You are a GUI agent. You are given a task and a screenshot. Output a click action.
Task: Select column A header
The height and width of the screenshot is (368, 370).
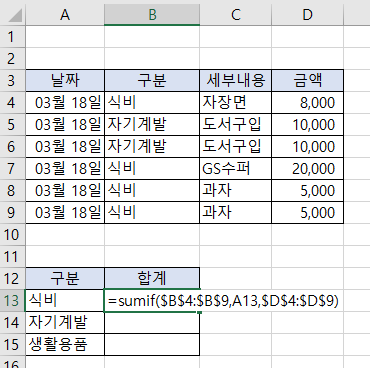pyautogui.click(x=65, y=15)
